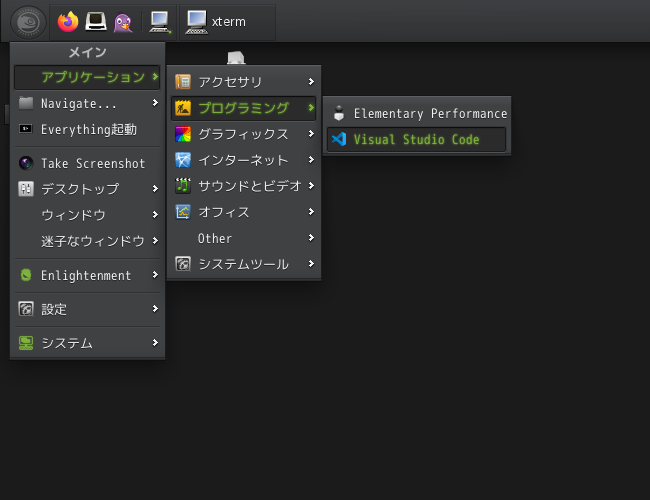Viewport: 650px width, 500px height.
Task: Launch Firefox from the shelf
Action: coord(68,22)
